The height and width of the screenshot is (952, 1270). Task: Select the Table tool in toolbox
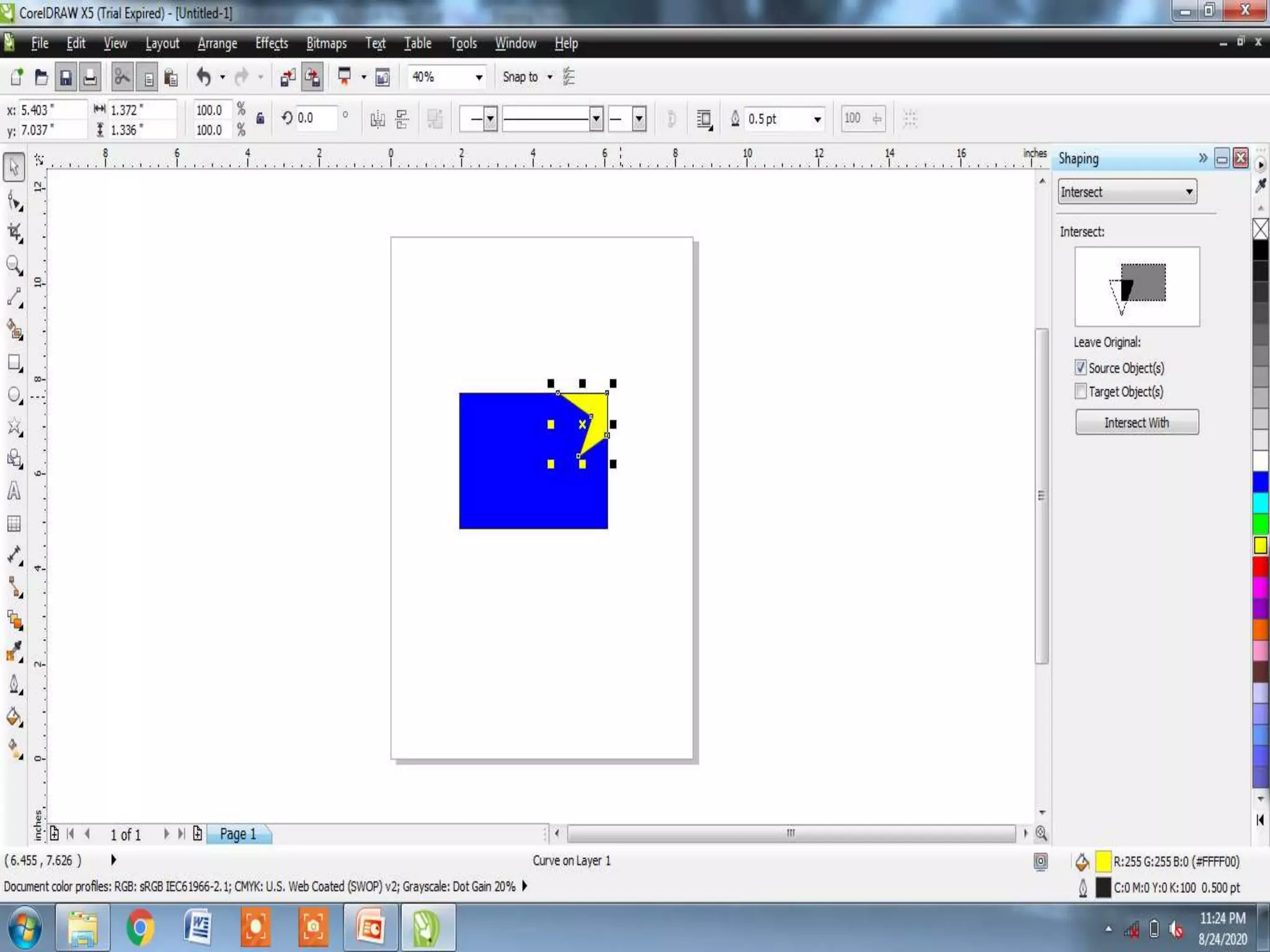point(14,524)
